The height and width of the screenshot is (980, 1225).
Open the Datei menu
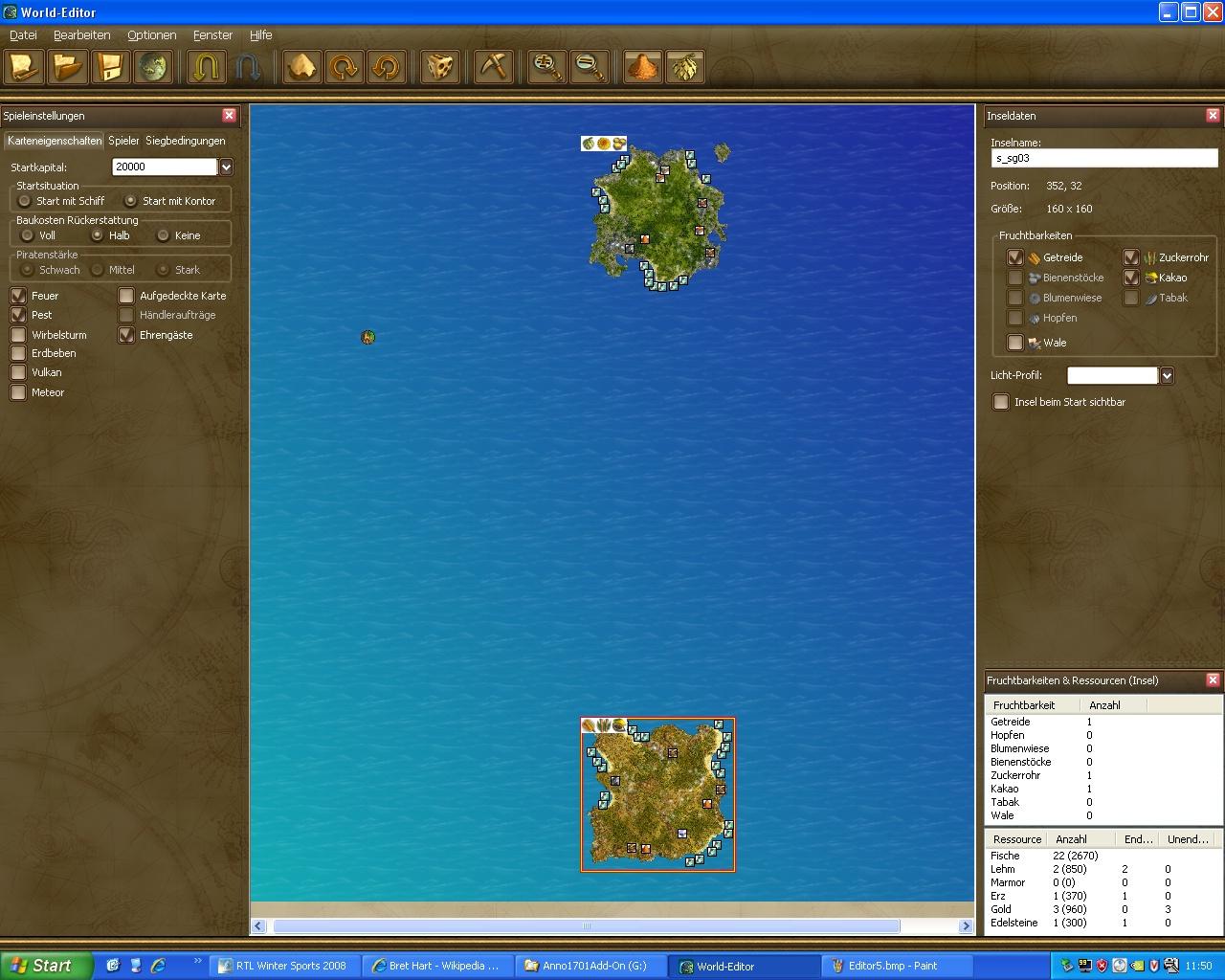tap(23, 35)
